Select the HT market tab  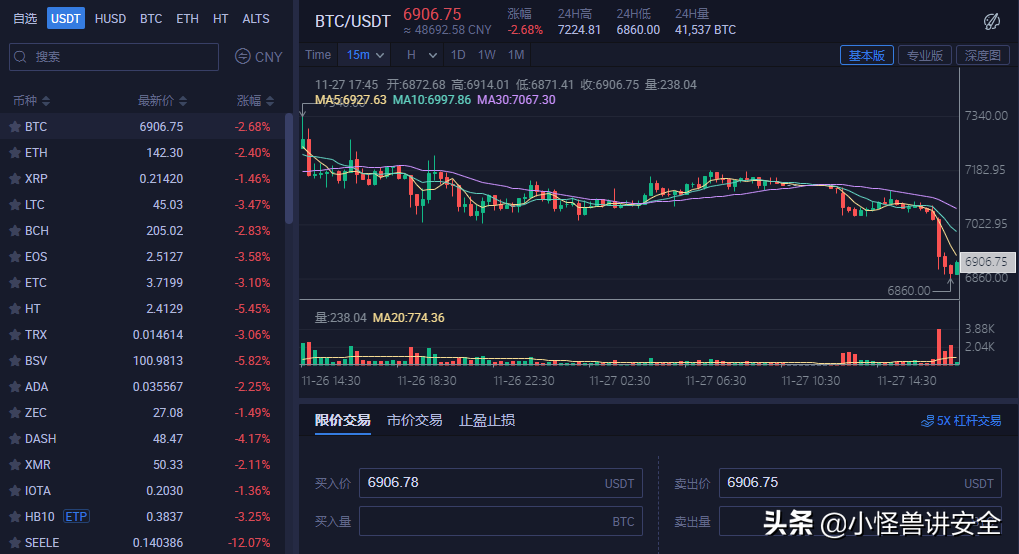[x=220, y=19]
